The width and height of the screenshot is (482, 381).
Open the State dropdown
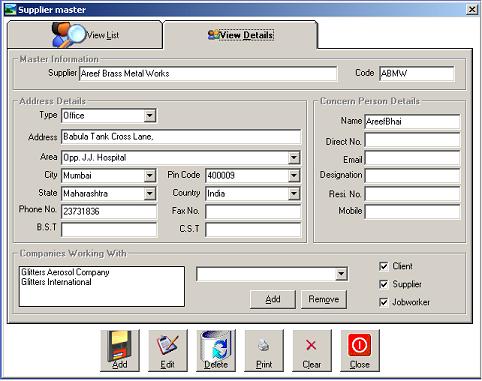150,193
